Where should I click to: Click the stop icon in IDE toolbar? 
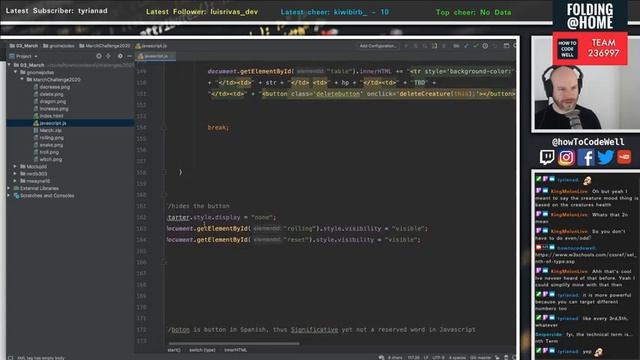[444, 46]
